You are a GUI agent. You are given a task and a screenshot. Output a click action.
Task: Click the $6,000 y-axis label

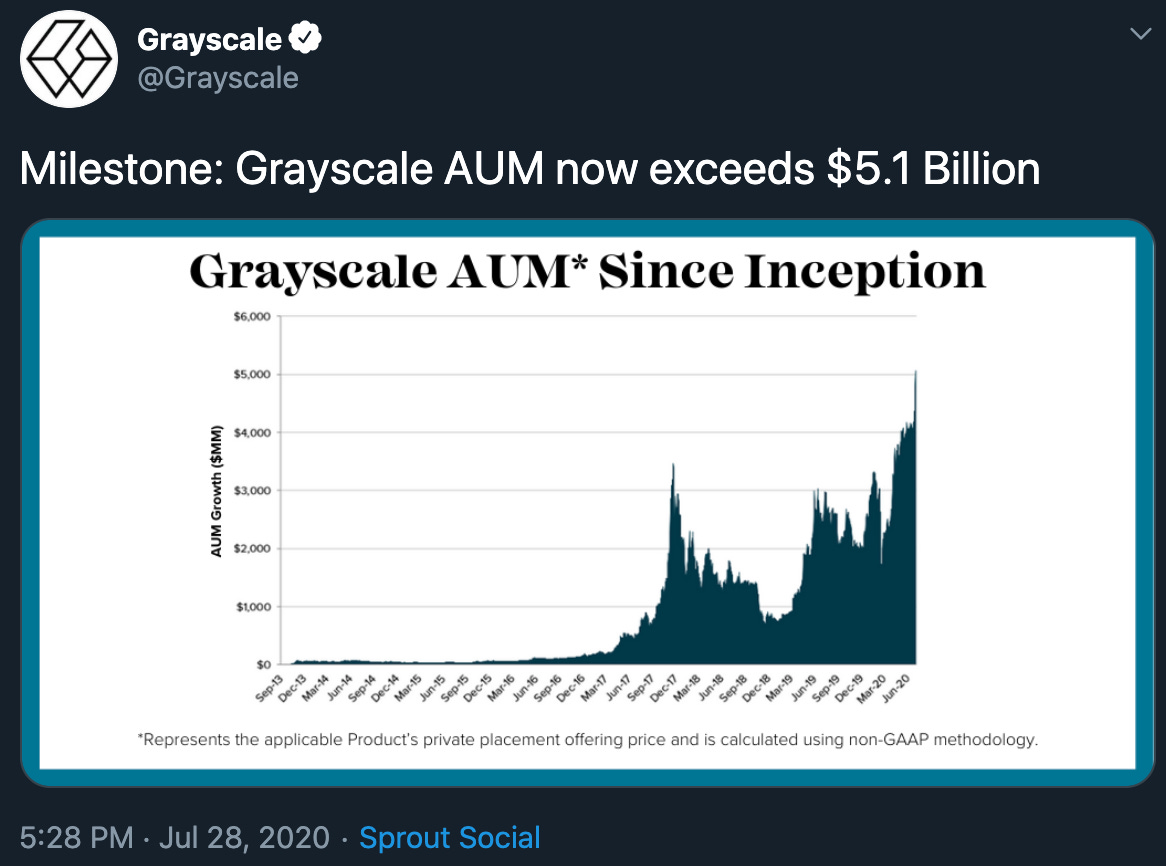click(252, 317)
